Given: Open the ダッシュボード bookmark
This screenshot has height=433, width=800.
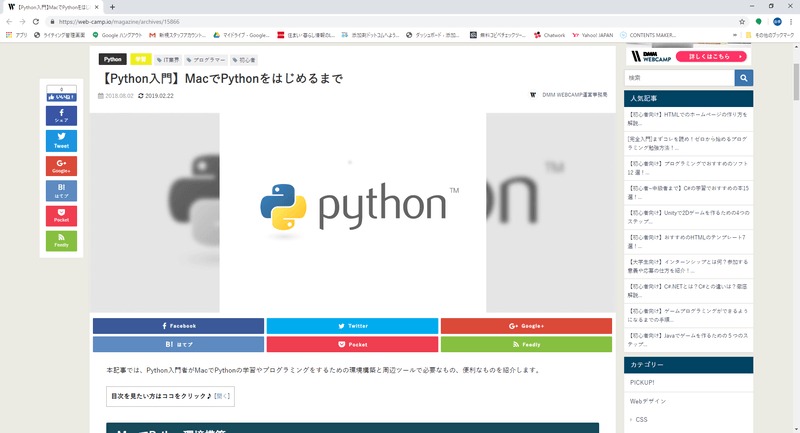Looking at the screenshot, I should [433, 35].
